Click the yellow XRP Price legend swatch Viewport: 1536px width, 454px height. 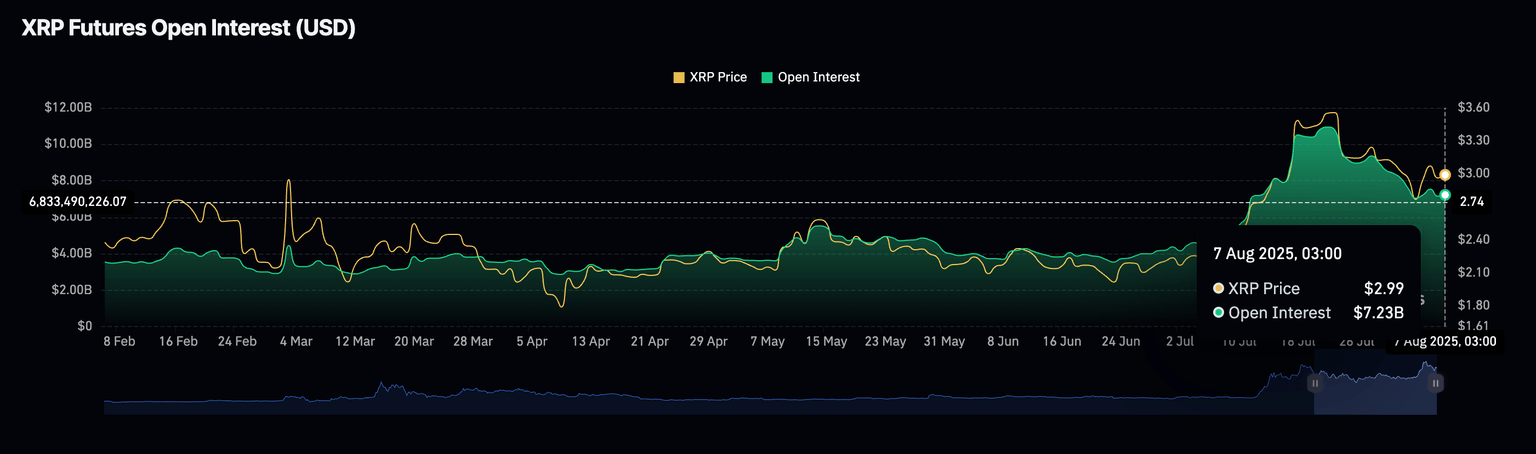[x=679, y=77]
